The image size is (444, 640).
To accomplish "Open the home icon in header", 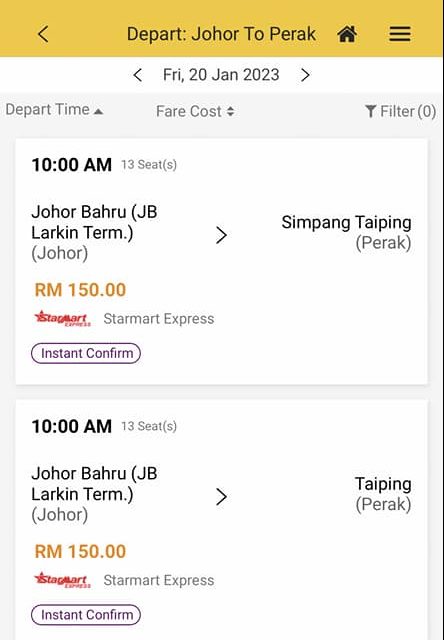I will click(x=347, y=34).
